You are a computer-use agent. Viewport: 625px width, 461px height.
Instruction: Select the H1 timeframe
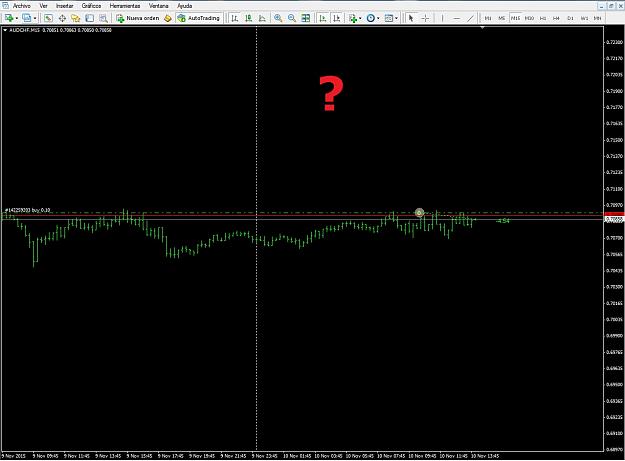tap(543, 18)
